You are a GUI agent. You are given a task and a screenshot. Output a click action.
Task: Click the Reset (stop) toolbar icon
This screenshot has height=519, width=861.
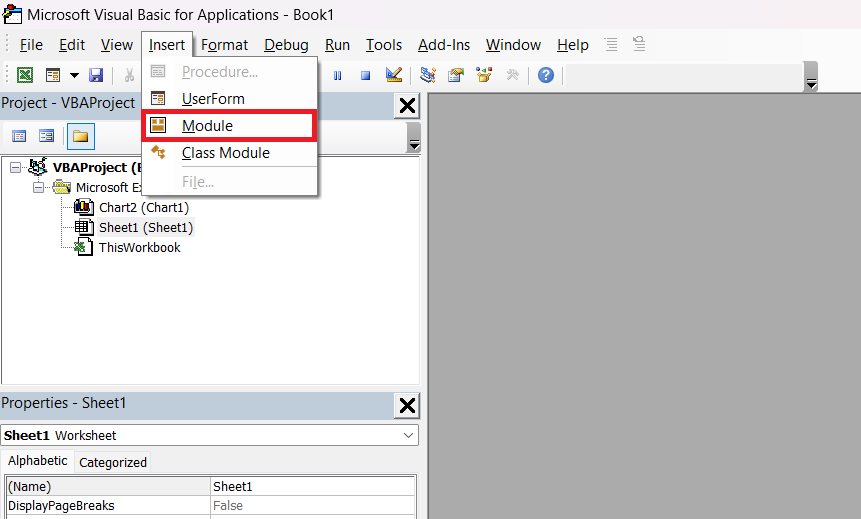click(x=365, y=75)
